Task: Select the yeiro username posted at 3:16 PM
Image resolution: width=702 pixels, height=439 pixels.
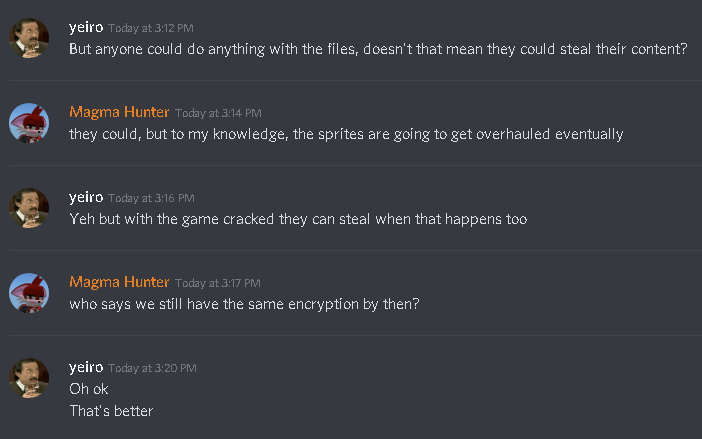Action: [86, 197]
